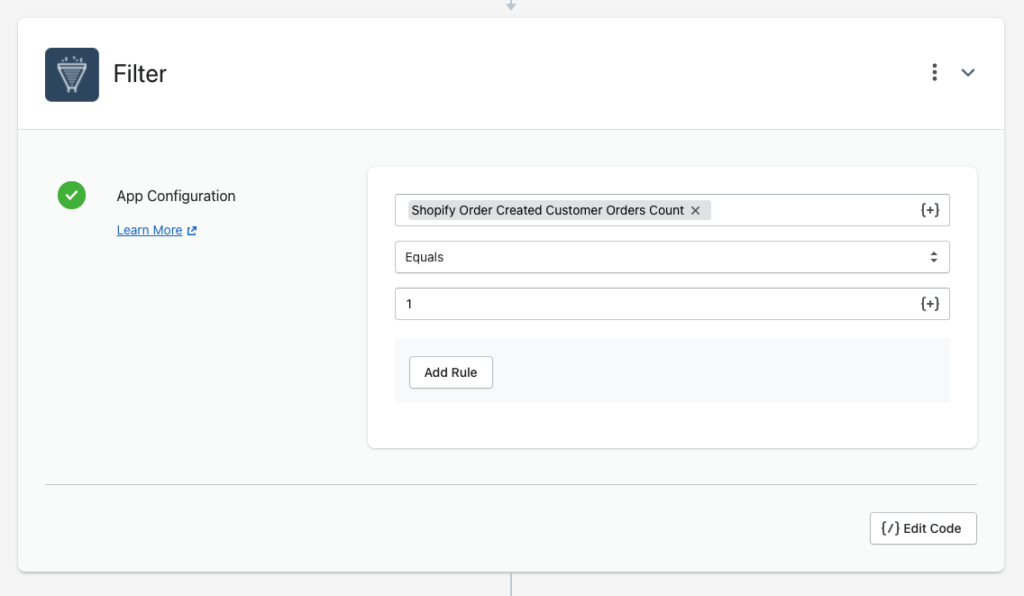Click the empty area of the variable field
1024x596 pixels.
click(815, 210)
